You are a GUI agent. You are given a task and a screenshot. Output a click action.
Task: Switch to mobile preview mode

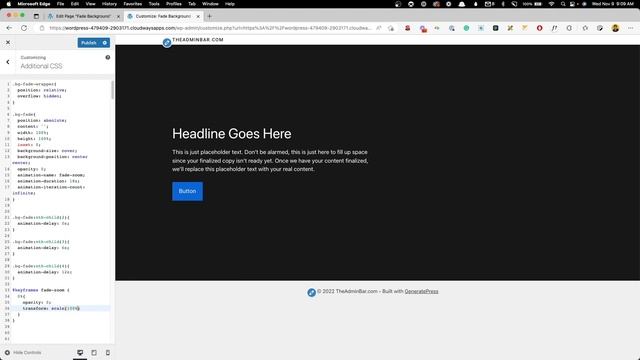coord(108,353)
